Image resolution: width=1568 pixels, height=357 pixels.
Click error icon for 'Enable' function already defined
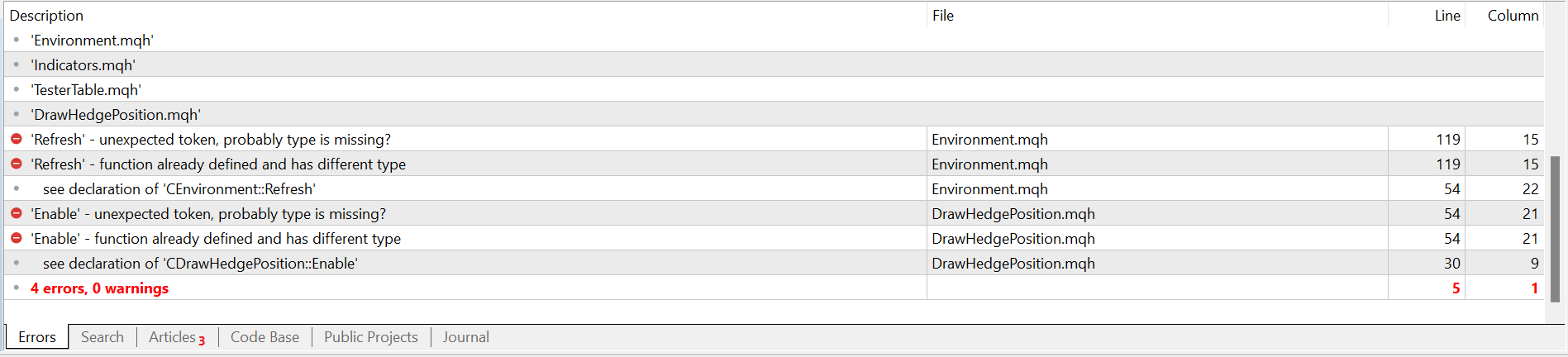pyautogui.click(x=17, y=238)
